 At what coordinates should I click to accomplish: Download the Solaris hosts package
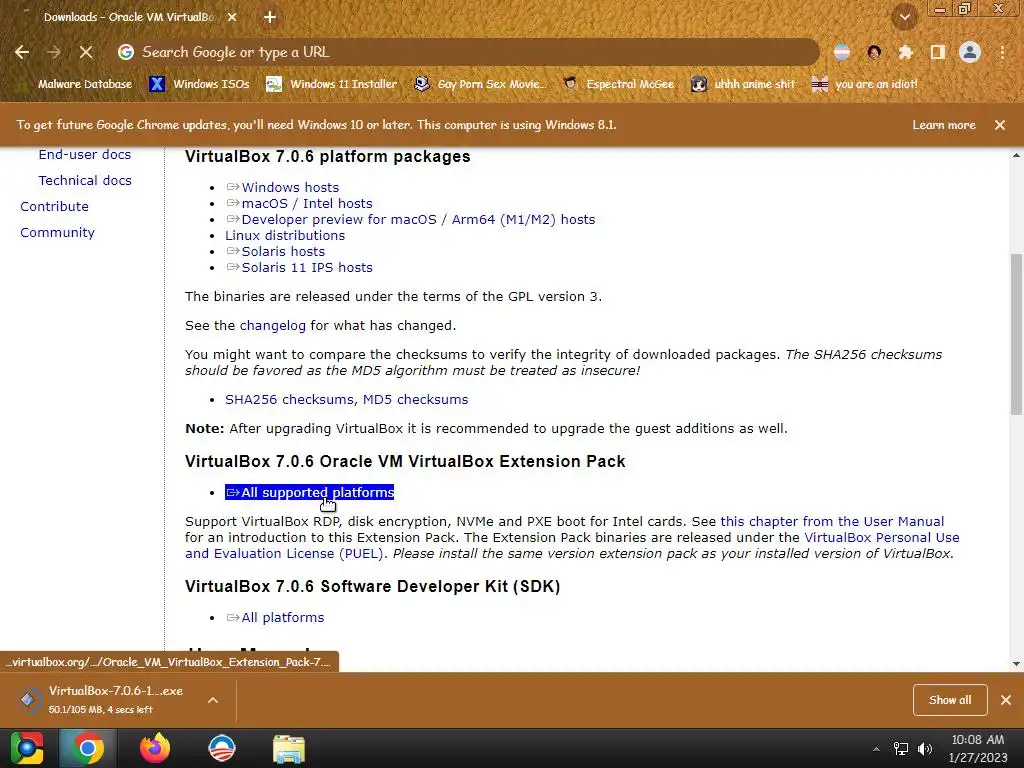276,251
